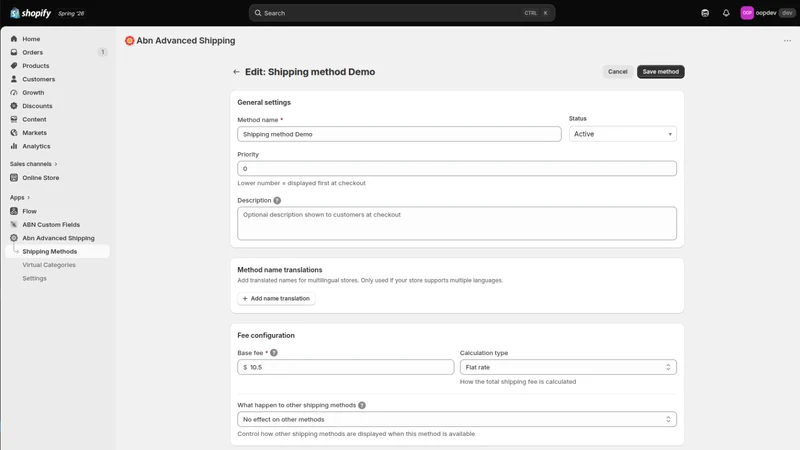Click the Online Store icon

click(x=14, y=178)
